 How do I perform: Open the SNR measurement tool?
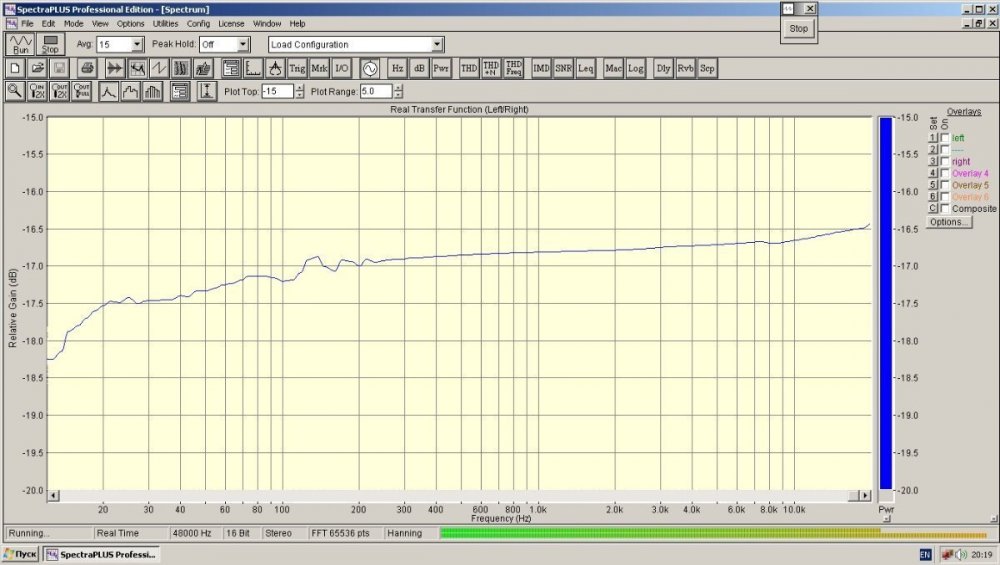563,68
